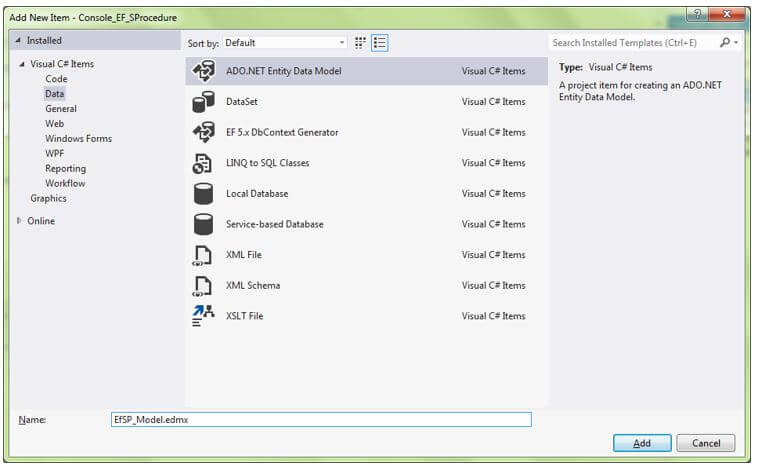Click the Cancel button
This screenshot has width=758, height=473.
click(x=706, y=443)
